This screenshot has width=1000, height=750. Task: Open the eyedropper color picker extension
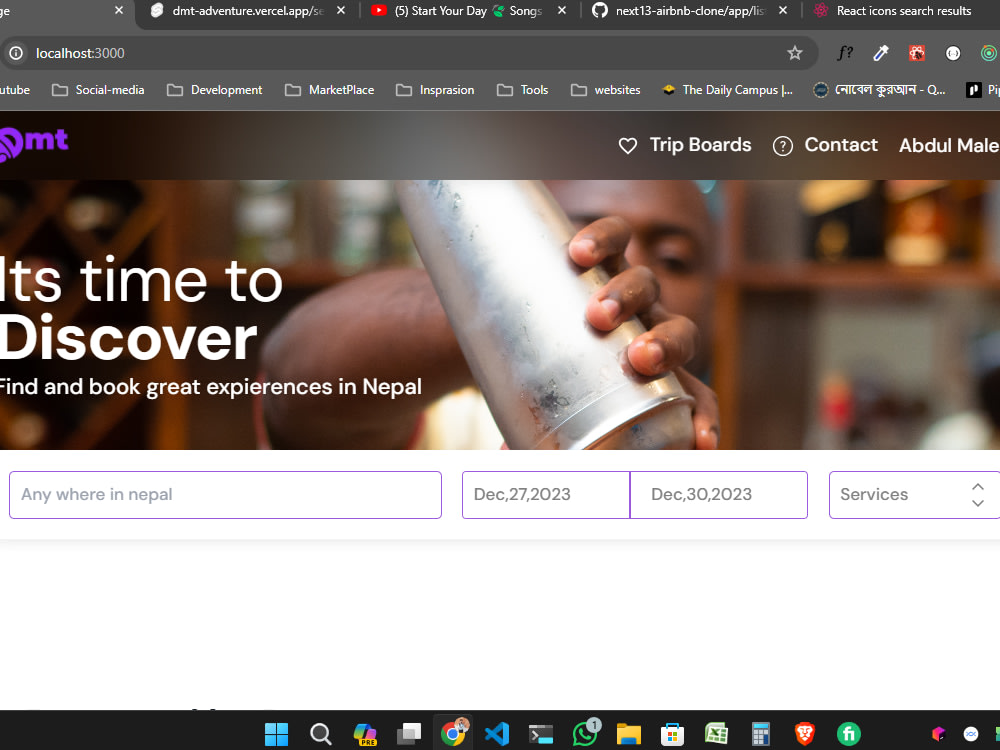[881, 53]
